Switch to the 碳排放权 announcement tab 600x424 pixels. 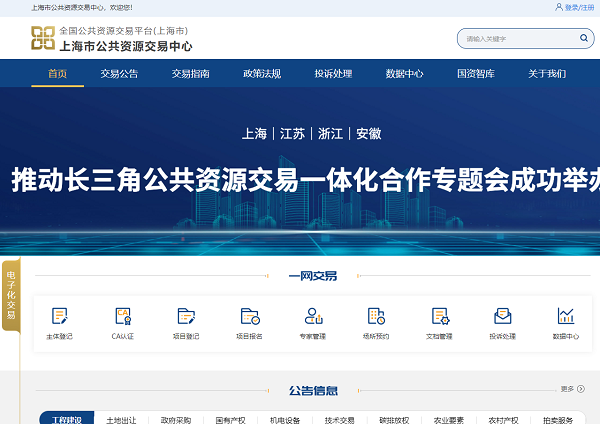pos(395,420)
